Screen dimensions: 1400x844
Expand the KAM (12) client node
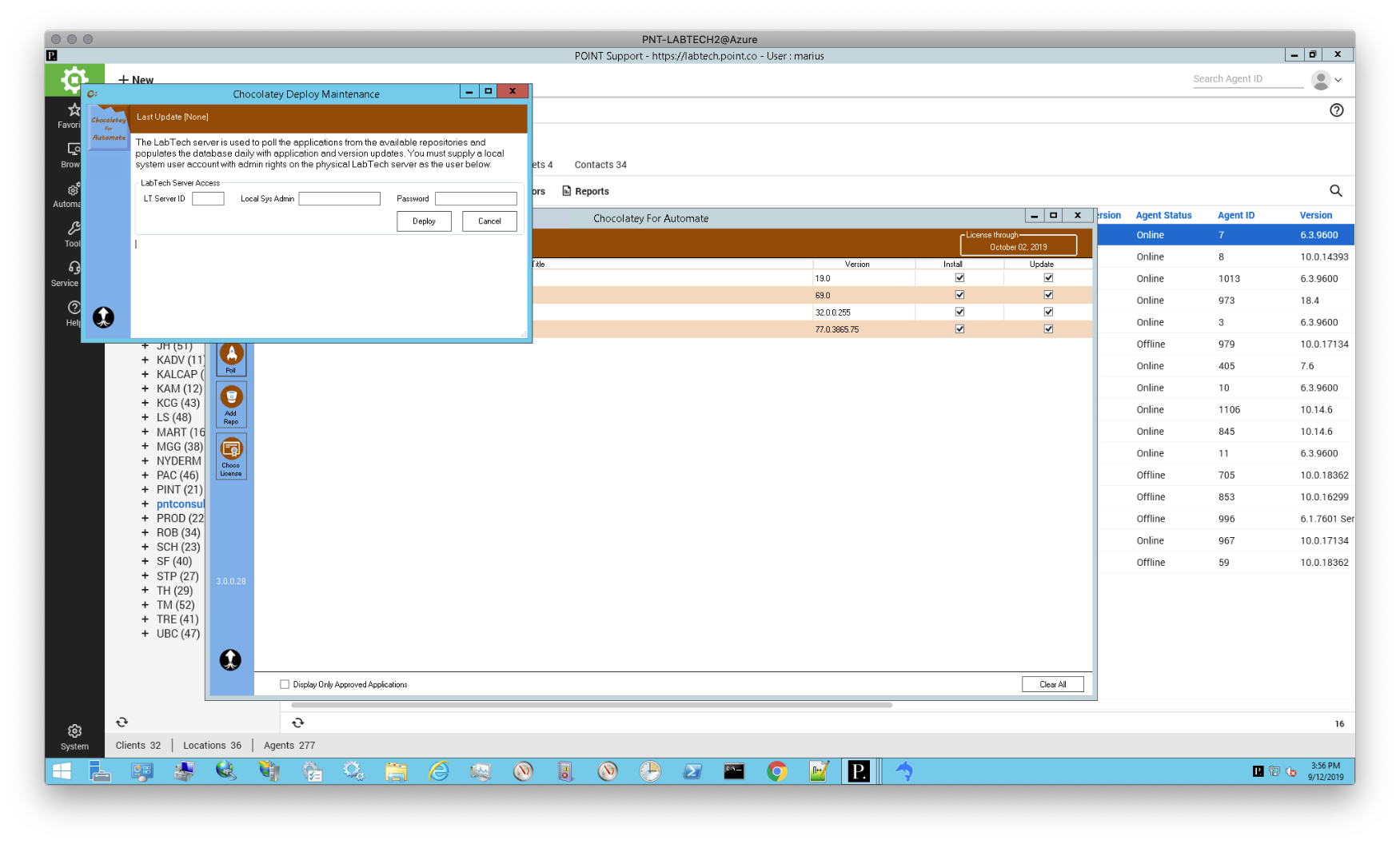pos(145,388)
